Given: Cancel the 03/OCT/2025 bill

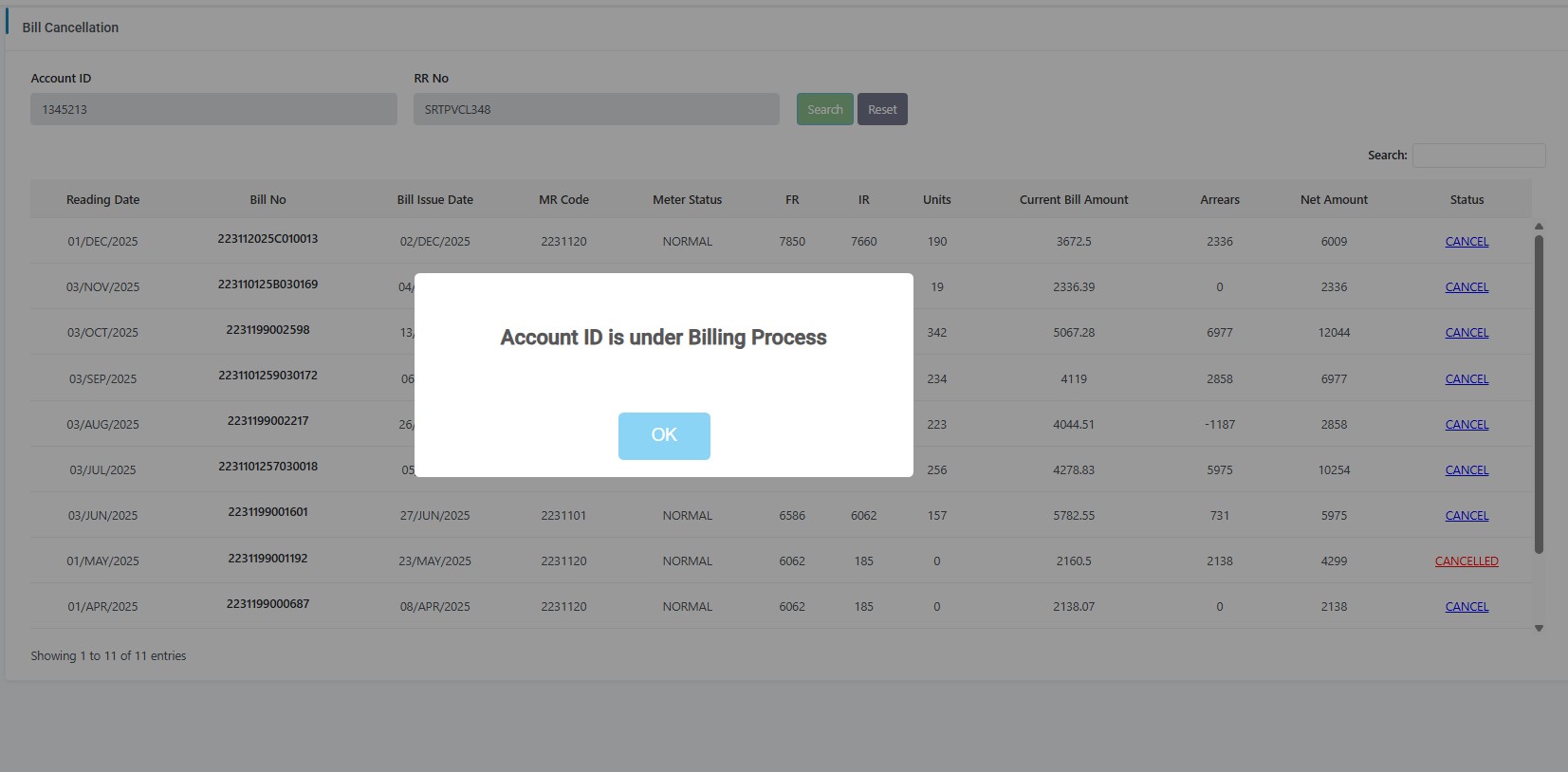Looking at the screenshot, I should click(x=1466, y=333).
